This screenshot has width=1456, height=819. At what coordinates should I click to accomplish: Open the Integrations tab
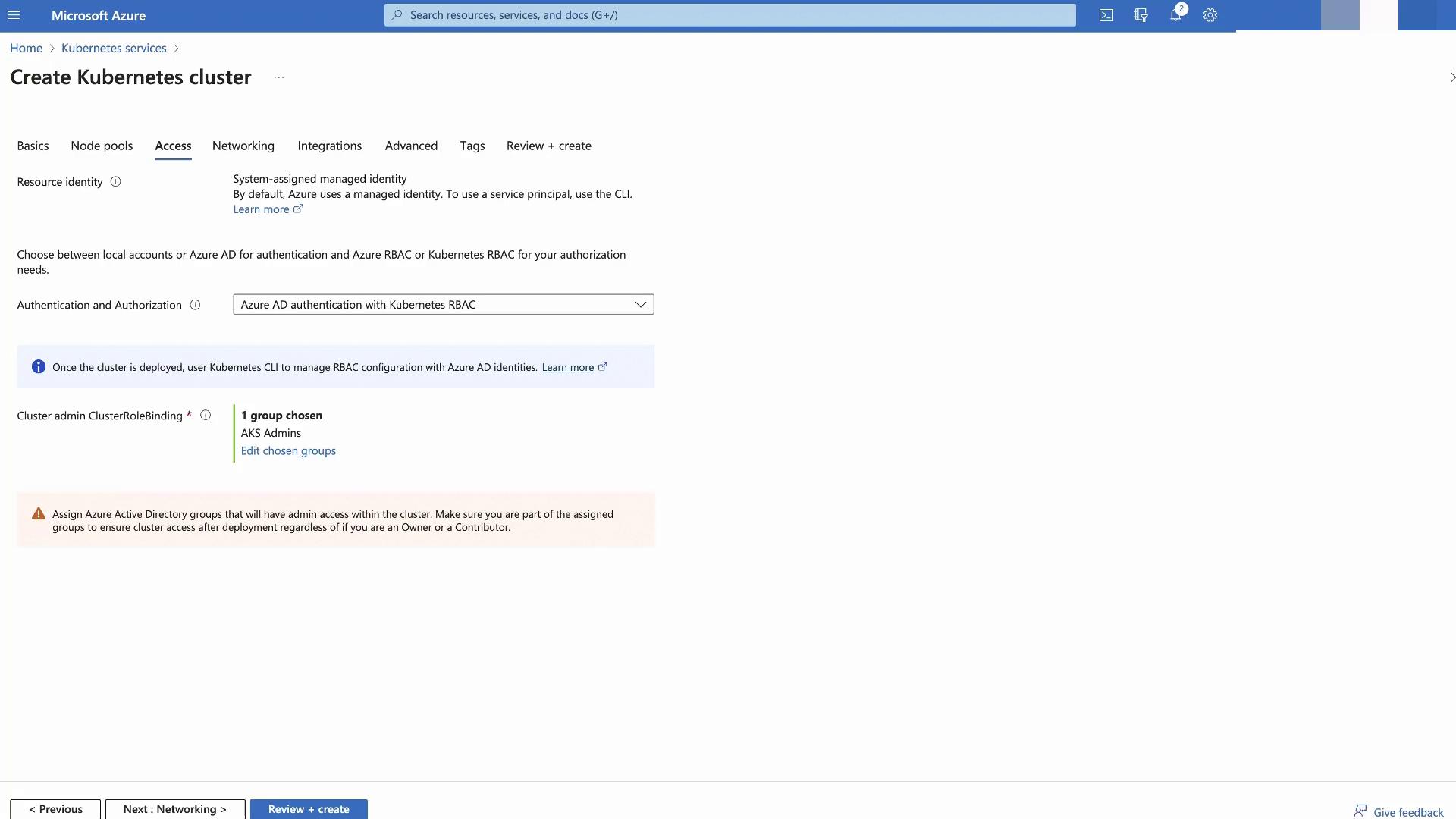tap(329, 146)
